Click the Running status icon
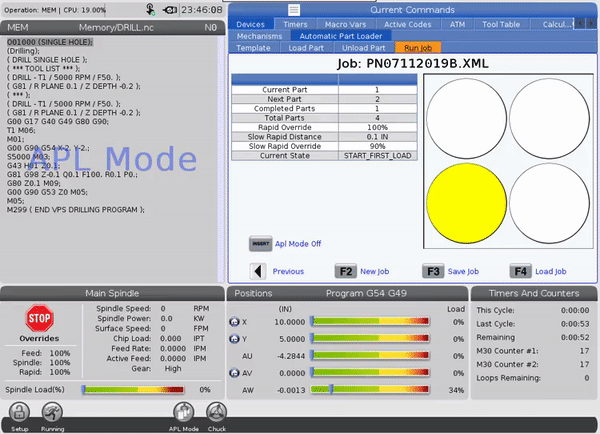 [52, 411]
